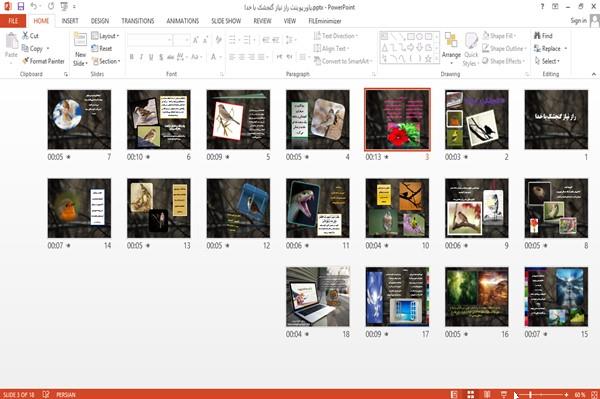
Task: Switch to Slide Sorter view icon
Action: [471, 394]
